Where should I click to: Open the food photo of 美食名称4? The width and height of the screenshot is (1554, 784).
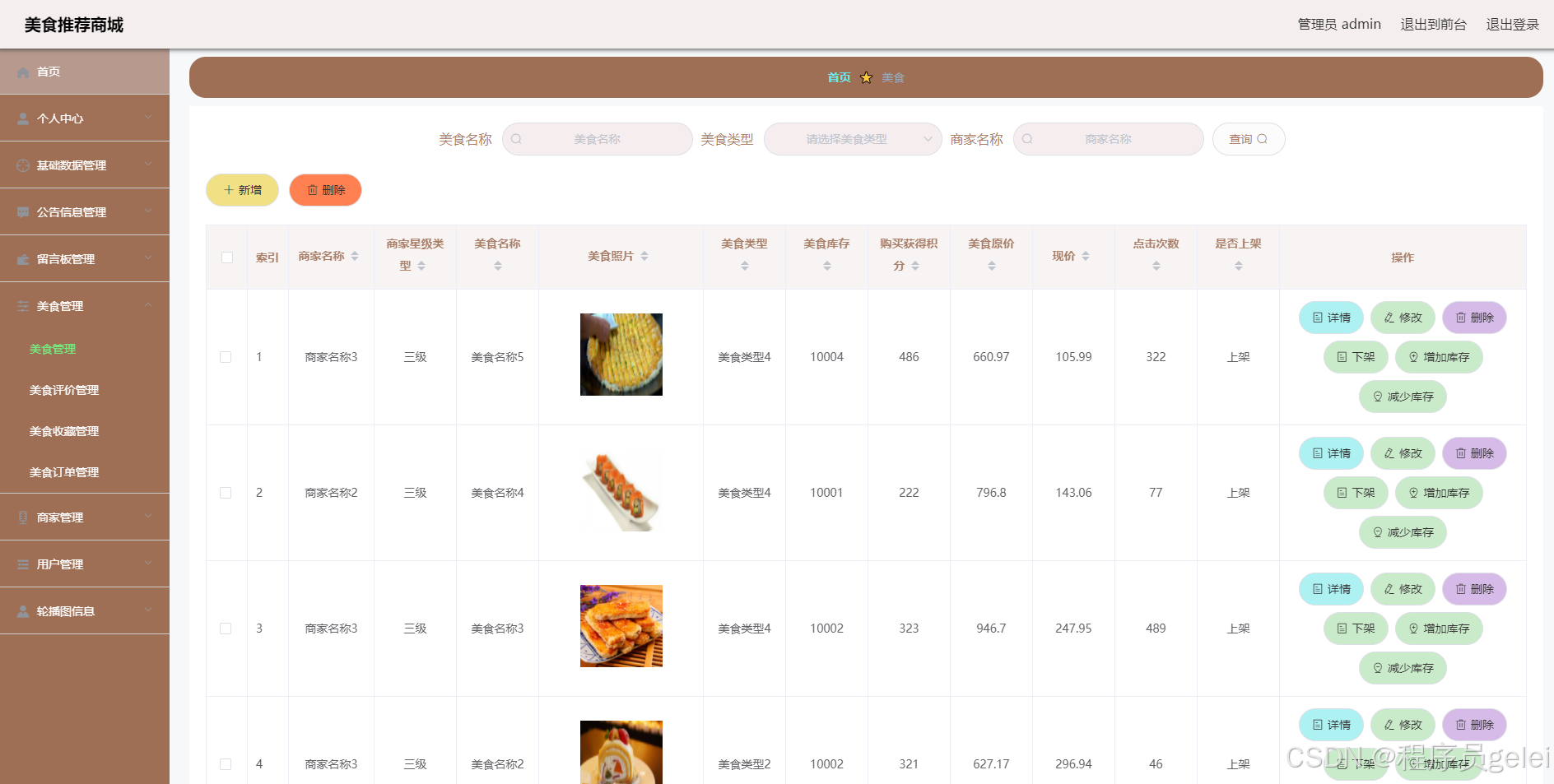coord(621,490)
